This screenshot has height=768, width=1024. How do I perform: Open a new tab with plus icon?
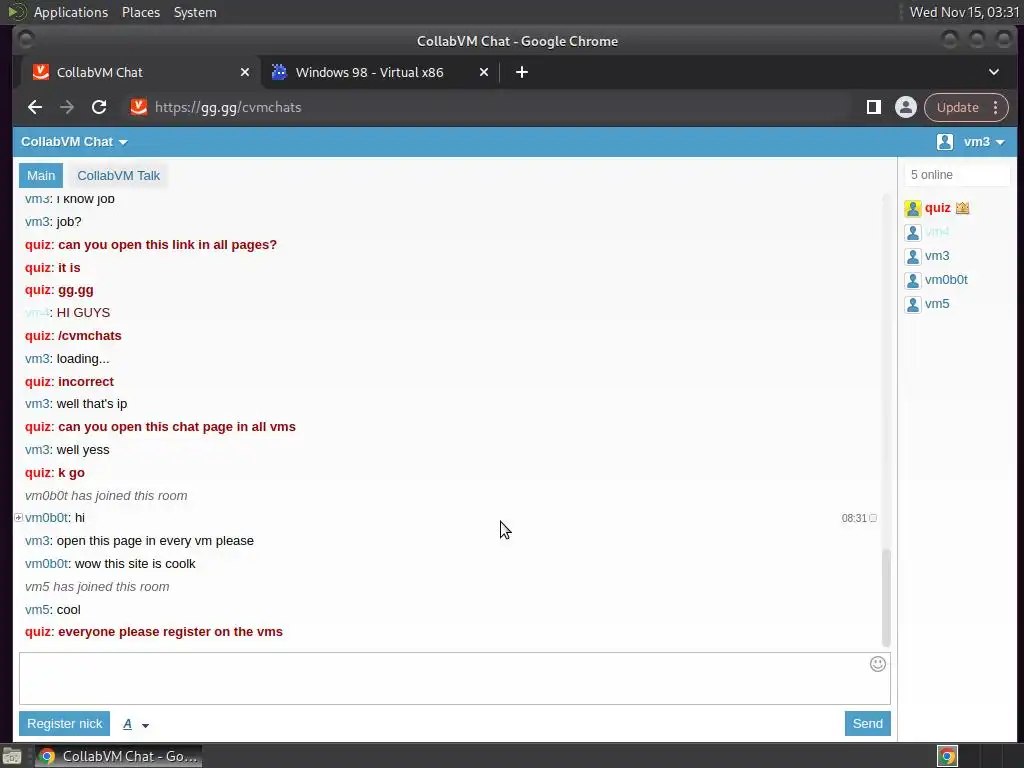[x=522, y=72]
